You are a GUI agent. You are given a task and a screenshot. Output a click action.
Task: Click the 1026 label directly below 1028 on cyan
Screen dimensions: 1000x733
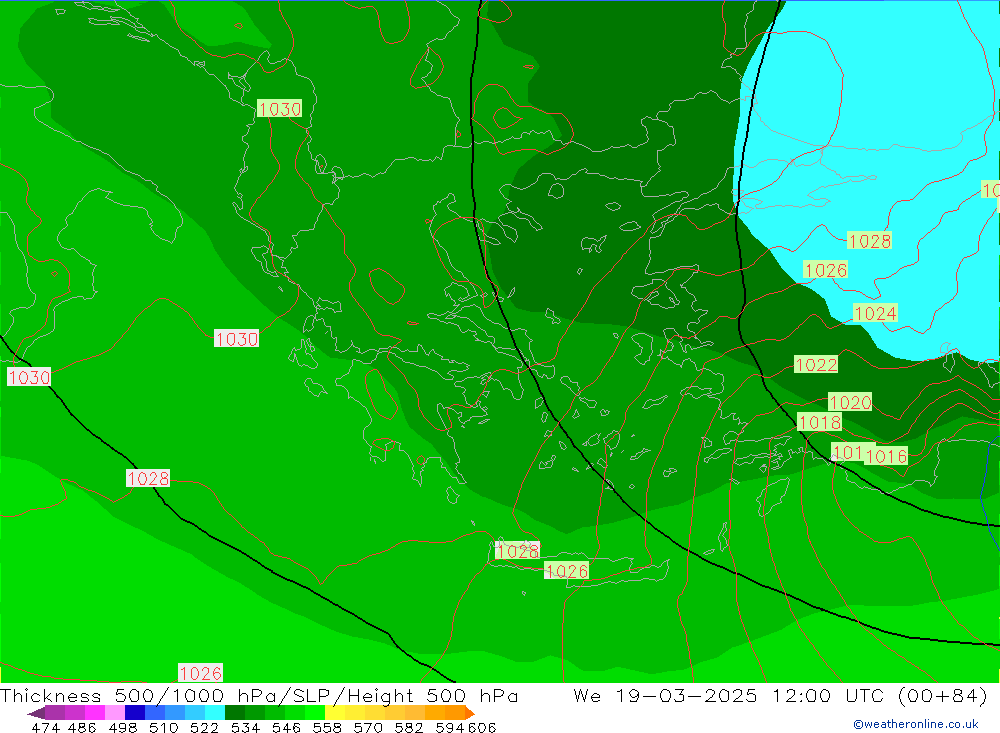click(825, 270)
